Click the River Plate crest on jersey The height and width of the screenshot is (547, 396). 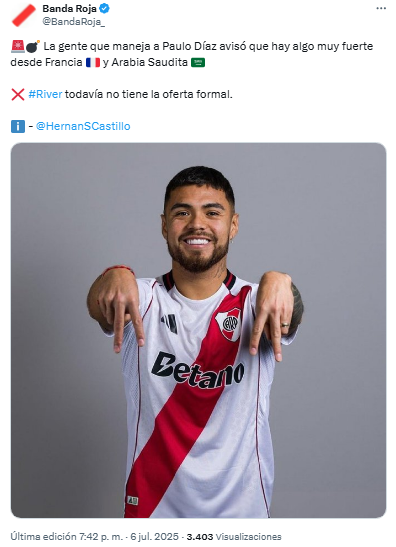point(229,324)
